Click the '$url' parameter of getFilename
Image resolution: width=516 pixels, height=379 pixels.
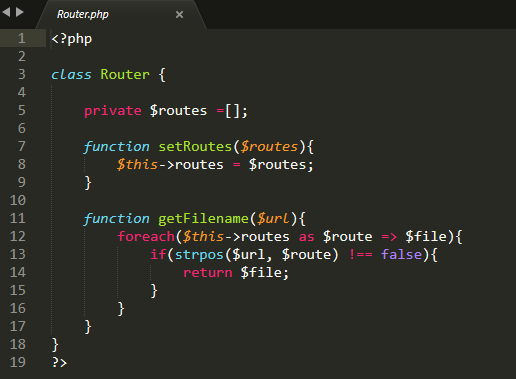273,219
